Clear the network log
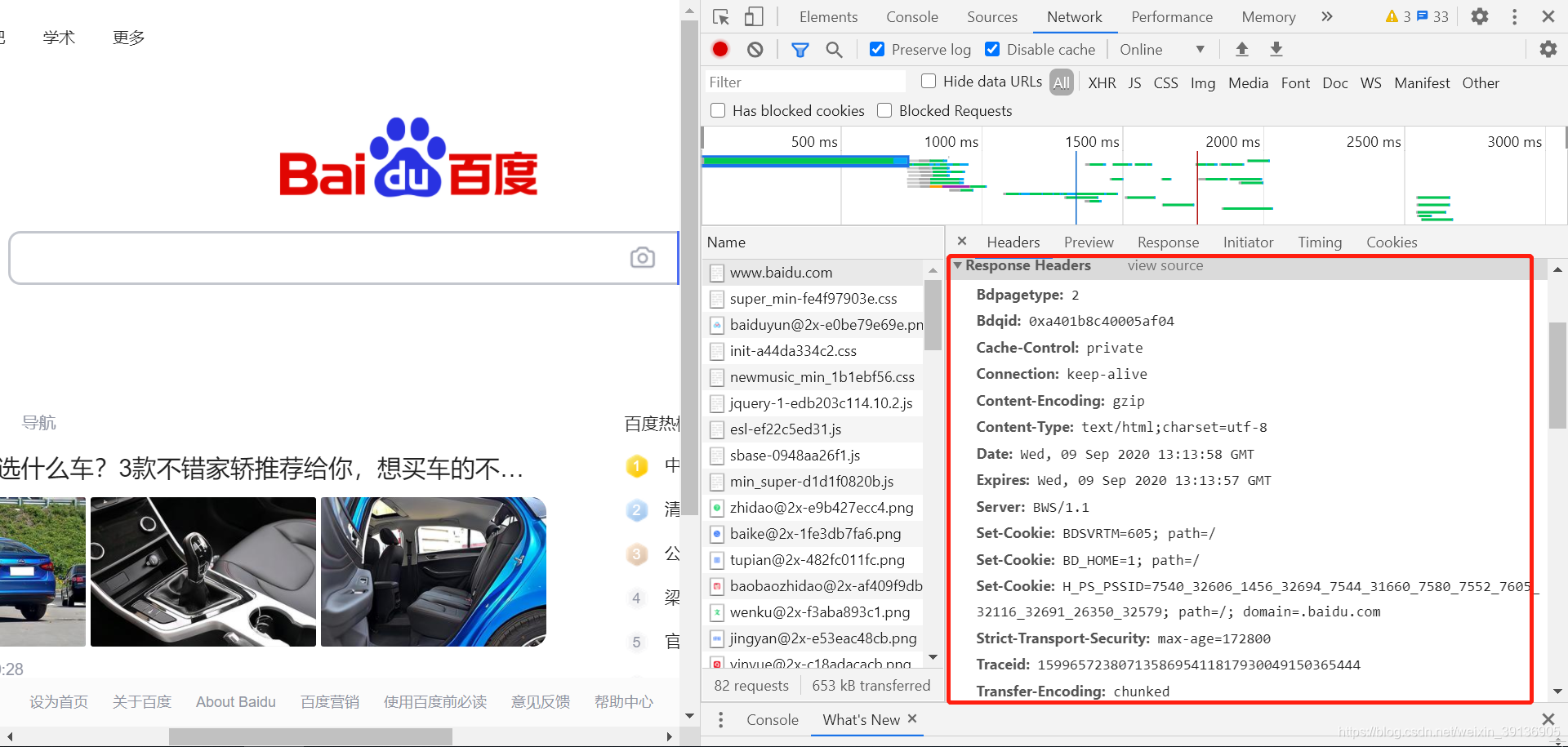This screenshot has height=747, width=1568. pos(755,50)
